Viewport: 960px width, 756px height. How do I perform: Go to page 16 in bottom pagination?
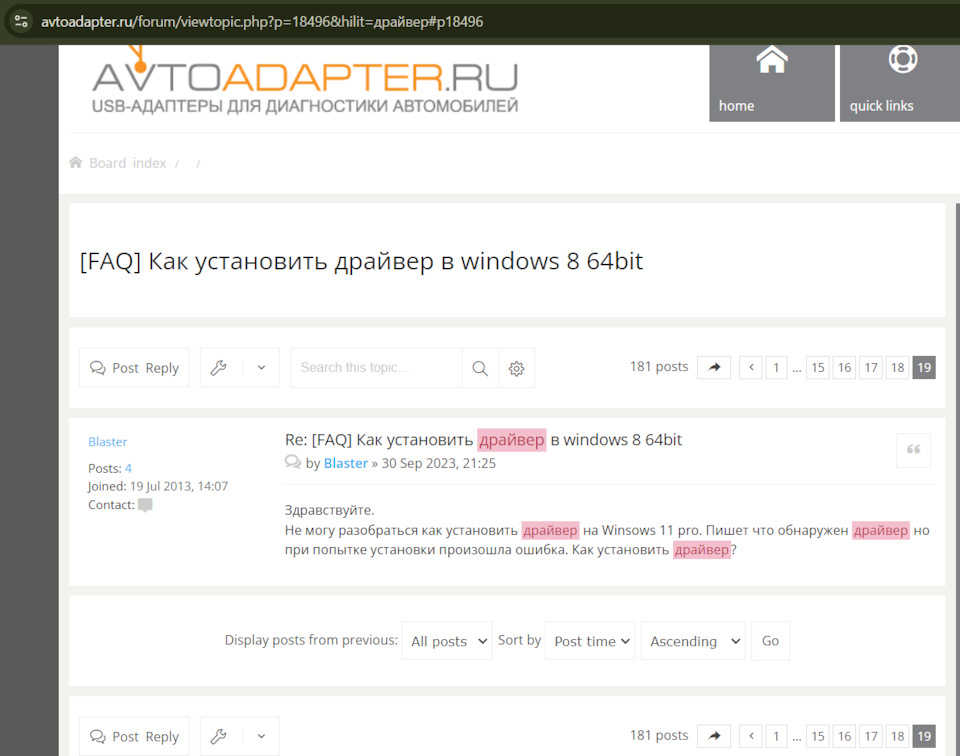click(x=844, y=736)
